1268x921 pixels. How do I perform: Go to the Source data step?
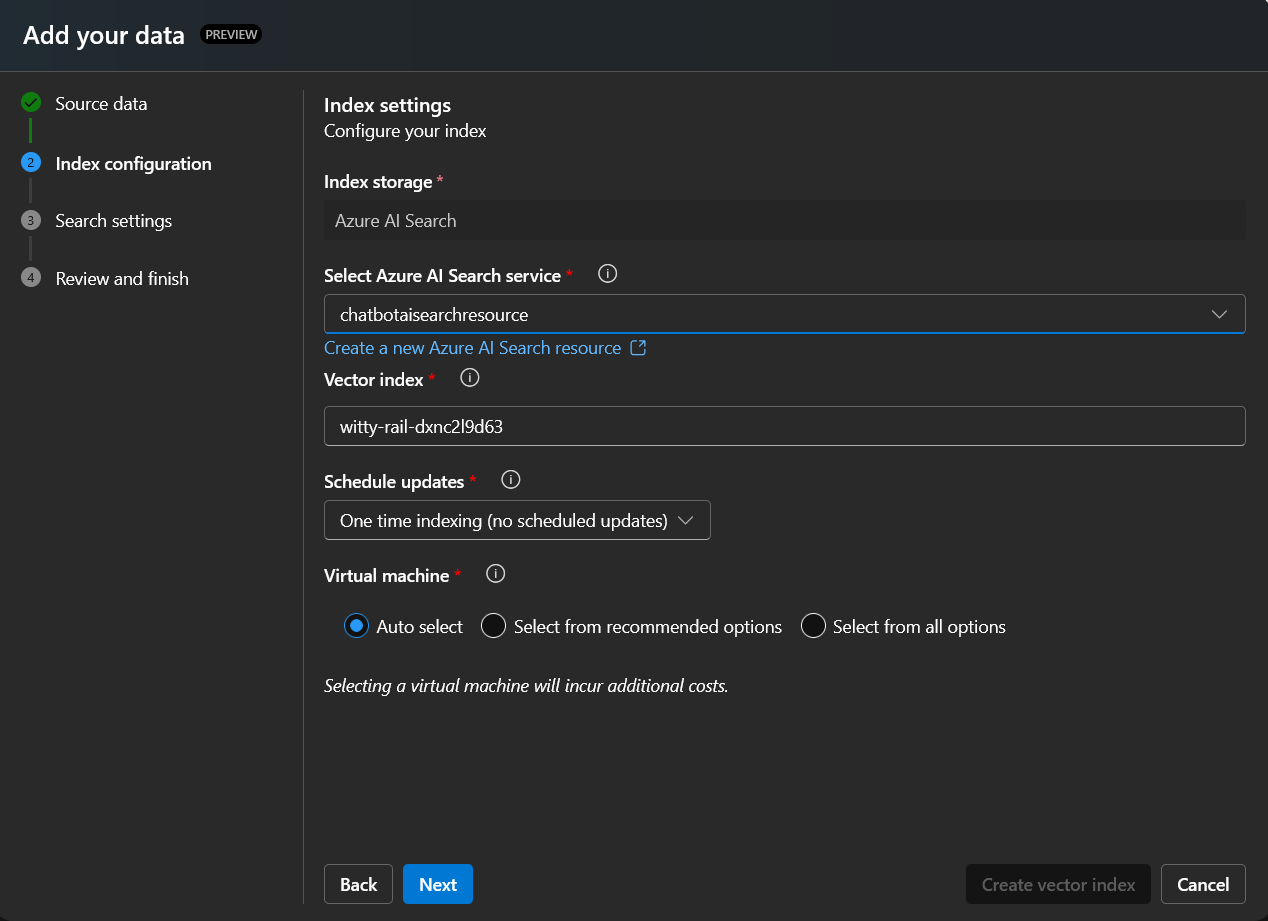[101, 102]
